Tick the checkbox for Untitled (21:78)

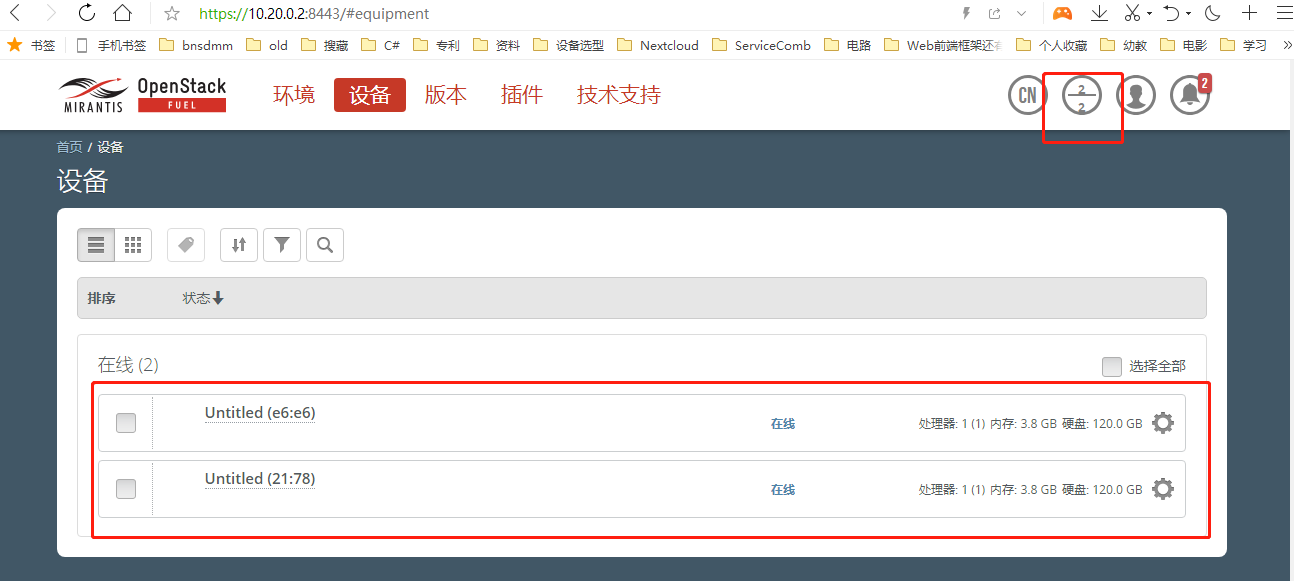[125, 488]
